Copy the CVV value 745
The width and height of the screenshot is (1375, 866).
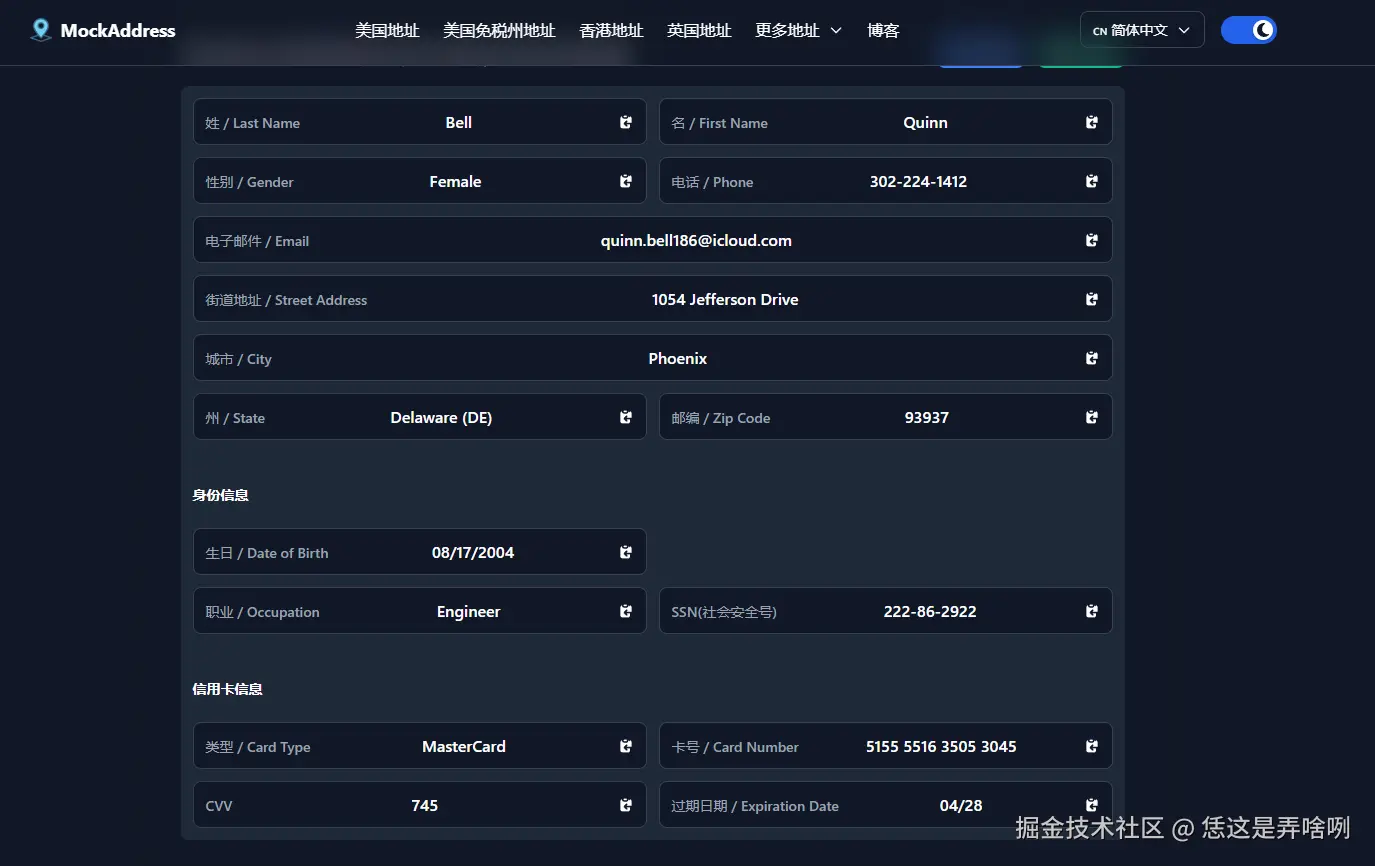626,806
